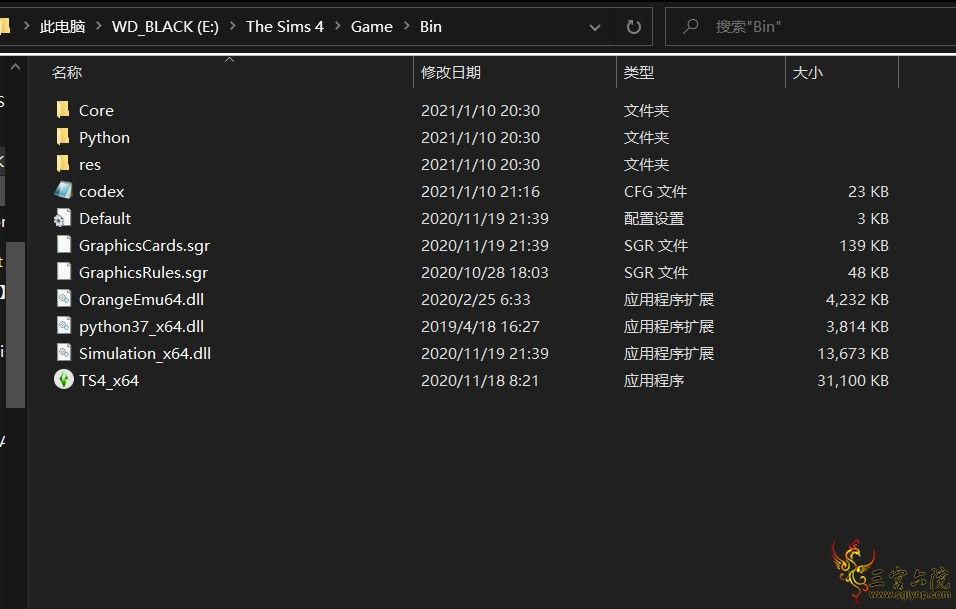Click the Bin breadcrumb segment

point(430,26)
